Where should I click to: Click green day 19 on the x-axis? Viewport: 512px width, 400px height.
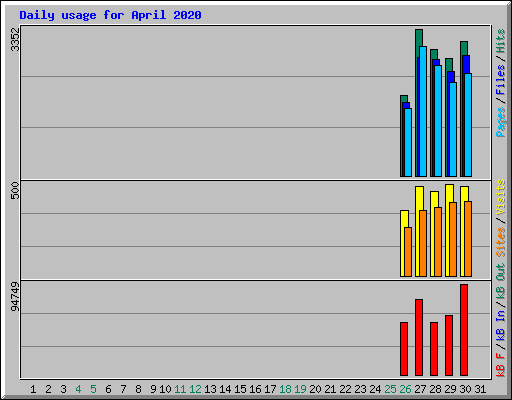click(300, 389)
